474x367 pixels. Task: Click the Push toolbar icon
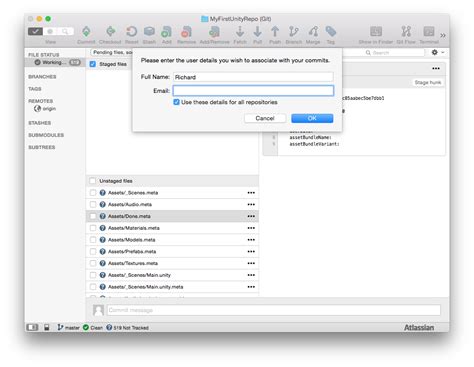click(275, 32)
